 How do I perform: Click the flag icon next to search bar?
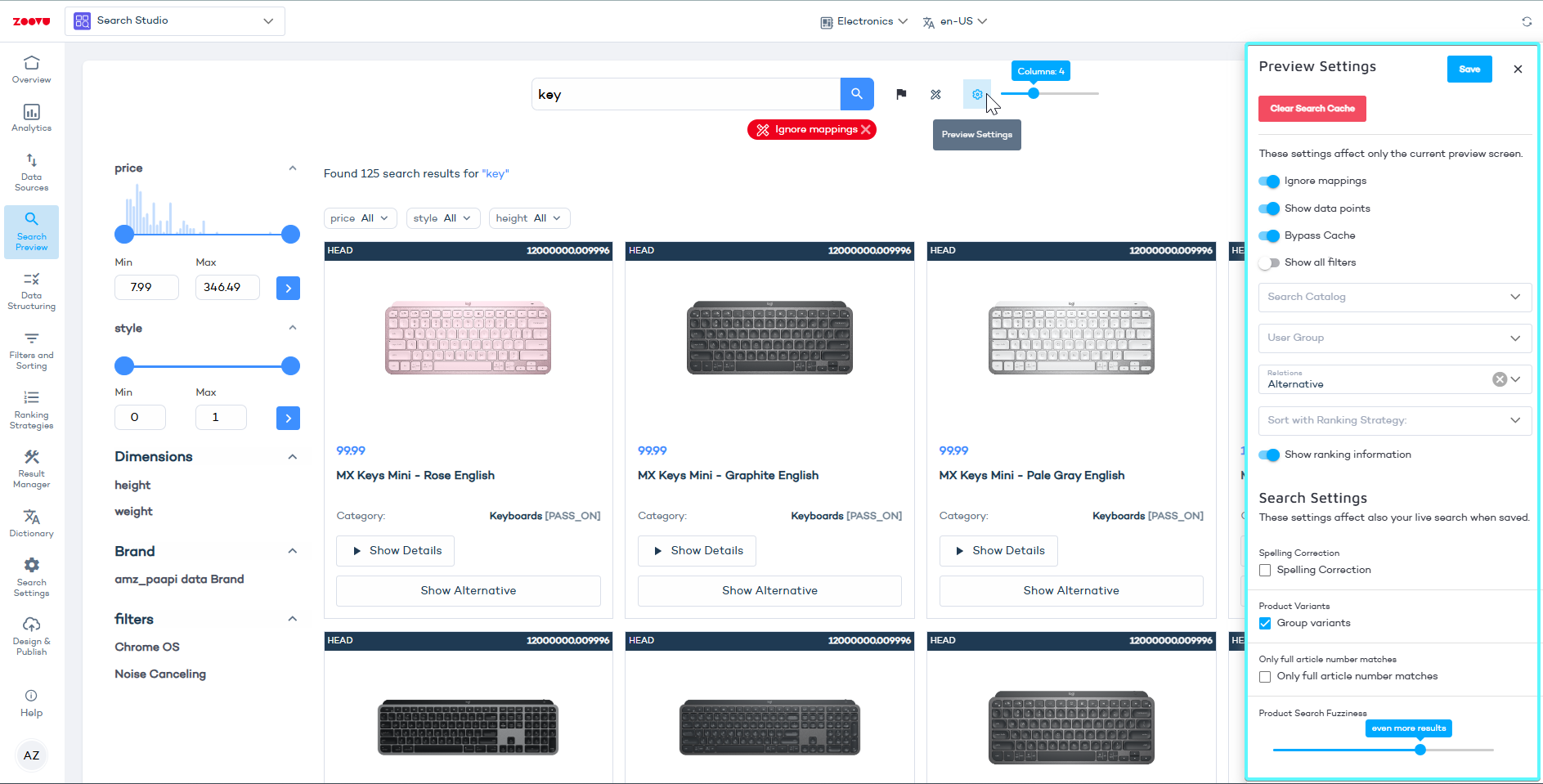900,94
